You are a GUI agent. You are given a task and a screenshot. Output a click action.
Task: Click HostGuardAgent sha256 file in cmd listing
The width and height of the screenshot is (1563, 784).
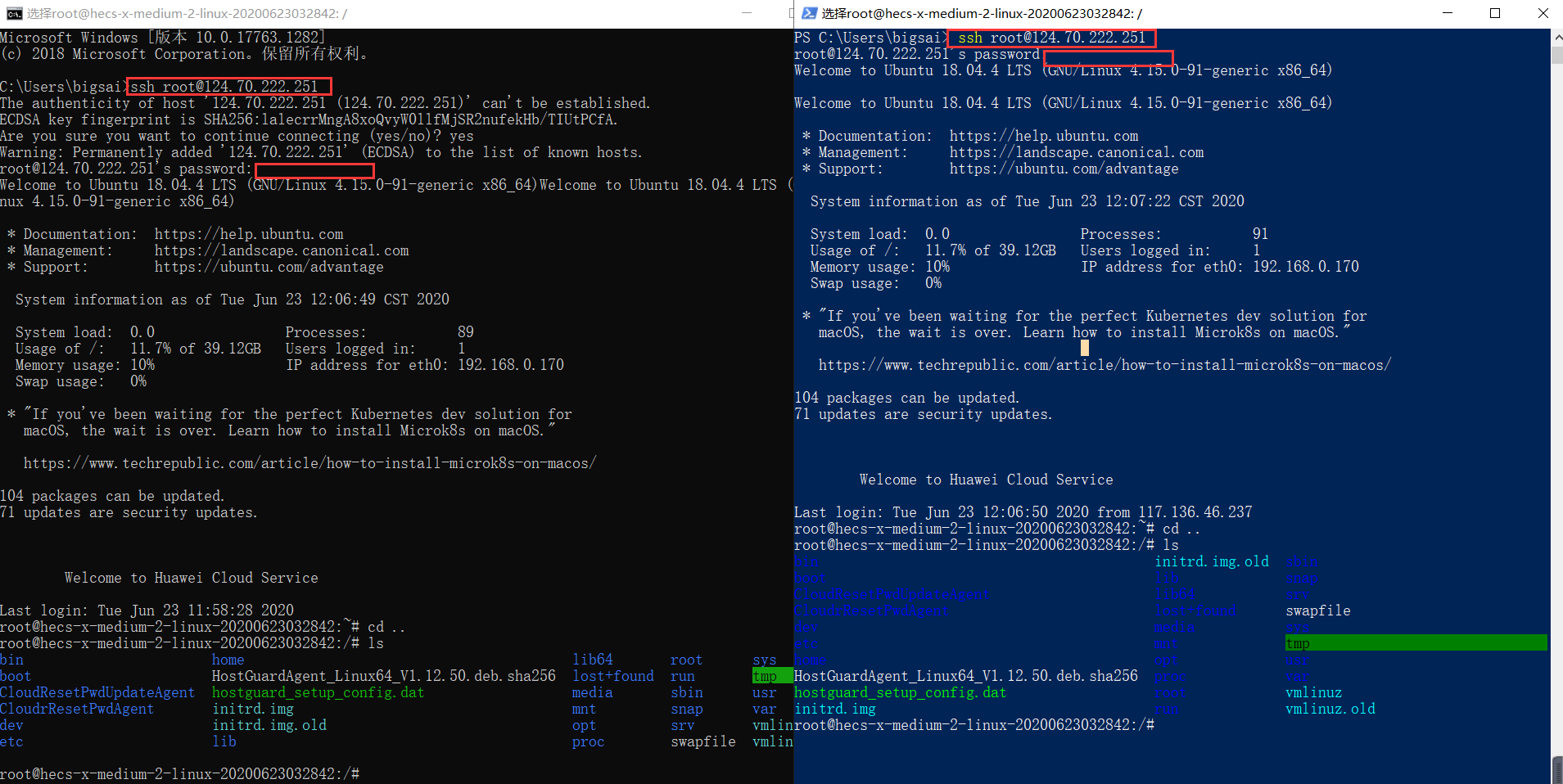(x=384, y=676)
